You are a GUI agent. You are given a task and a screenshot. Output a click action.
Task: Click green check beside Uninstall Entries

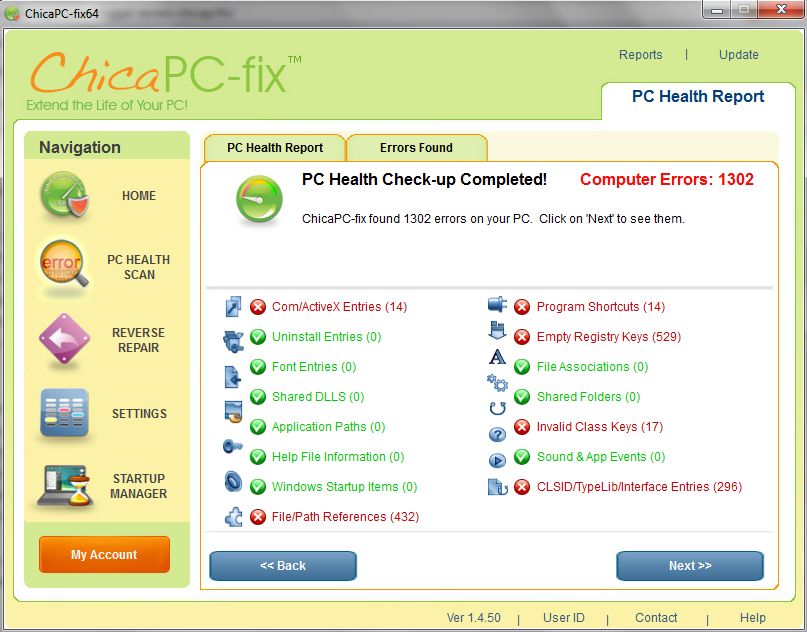click(x=258, y=337)
